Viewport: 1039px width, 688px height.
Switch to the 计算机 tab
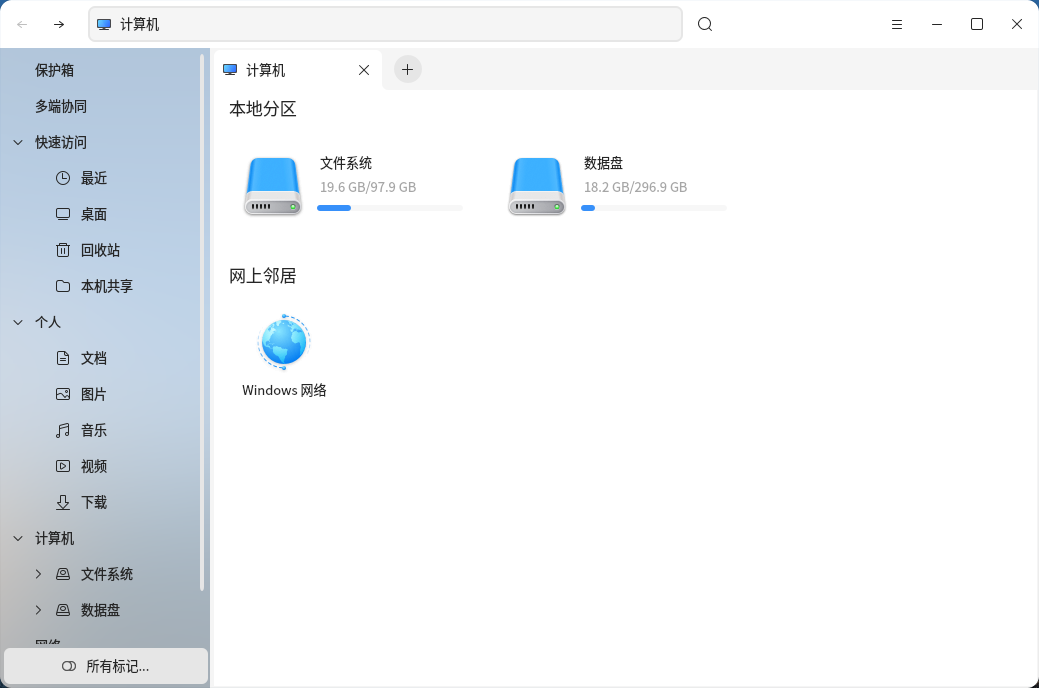[x=298, y=70]
